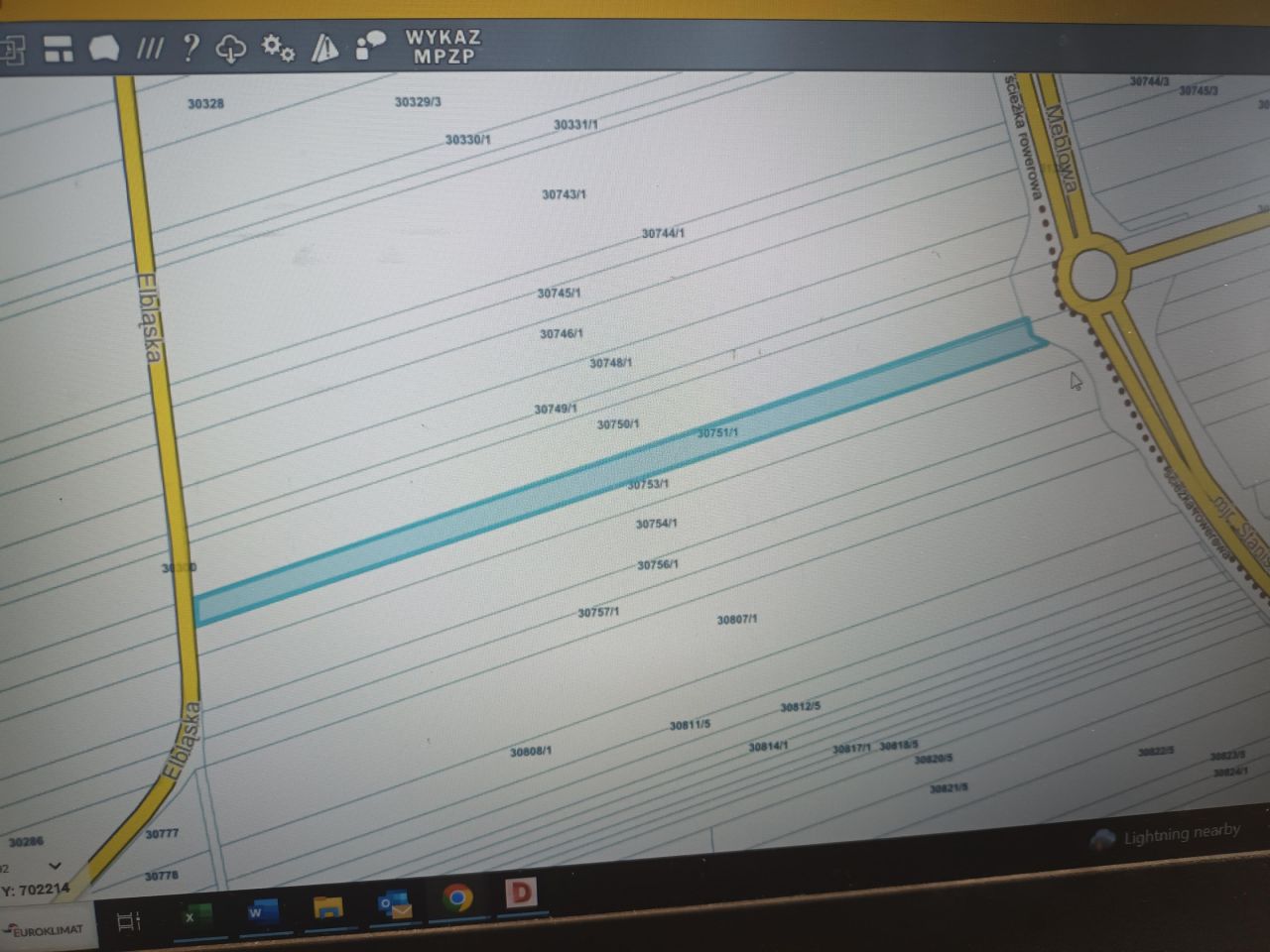Click the warning triangle icon
The width and height of the screenshot is (1270, 952).
tap(324, 47)
